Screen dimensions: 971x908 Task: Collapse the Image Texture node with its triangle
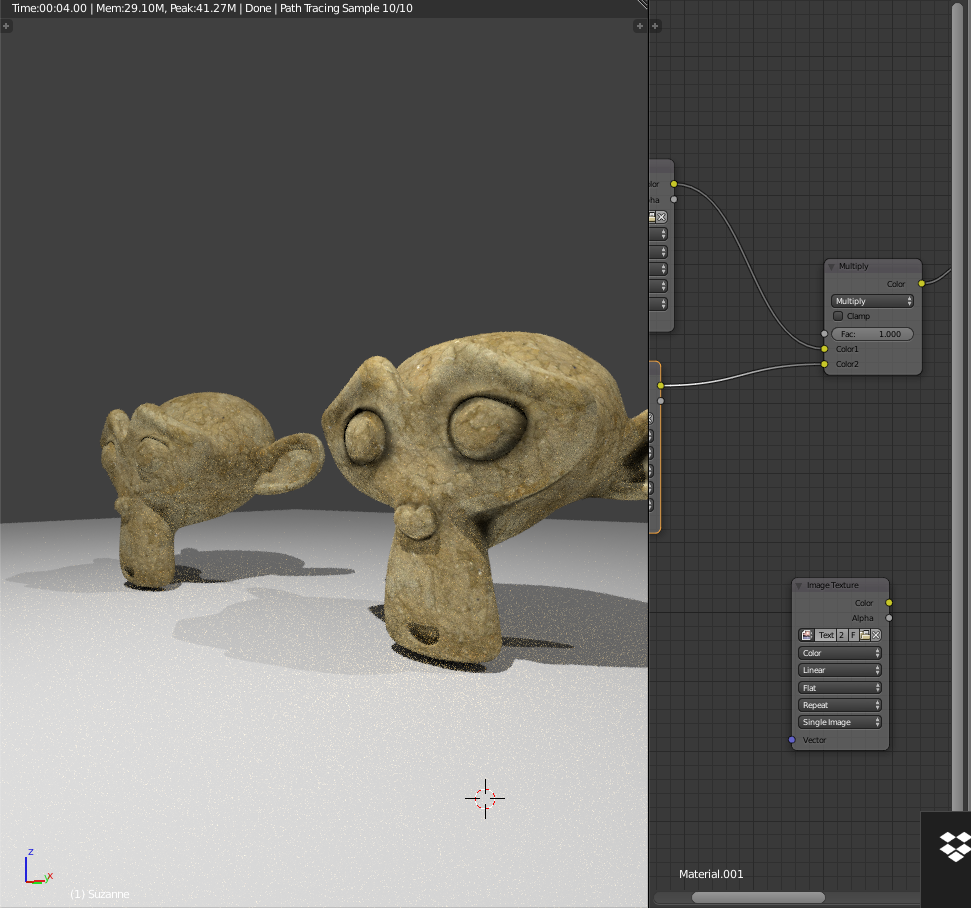pyautogui.click(x=800, y=585)
